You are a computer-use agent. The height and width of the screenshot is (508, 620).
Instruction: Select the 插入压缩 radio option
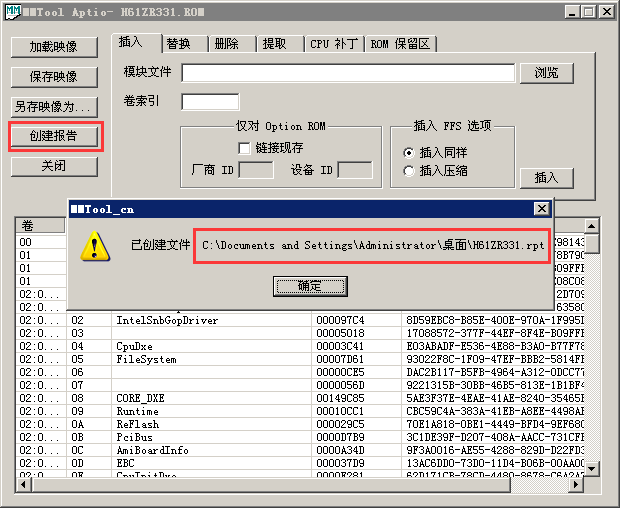(408, 171)
